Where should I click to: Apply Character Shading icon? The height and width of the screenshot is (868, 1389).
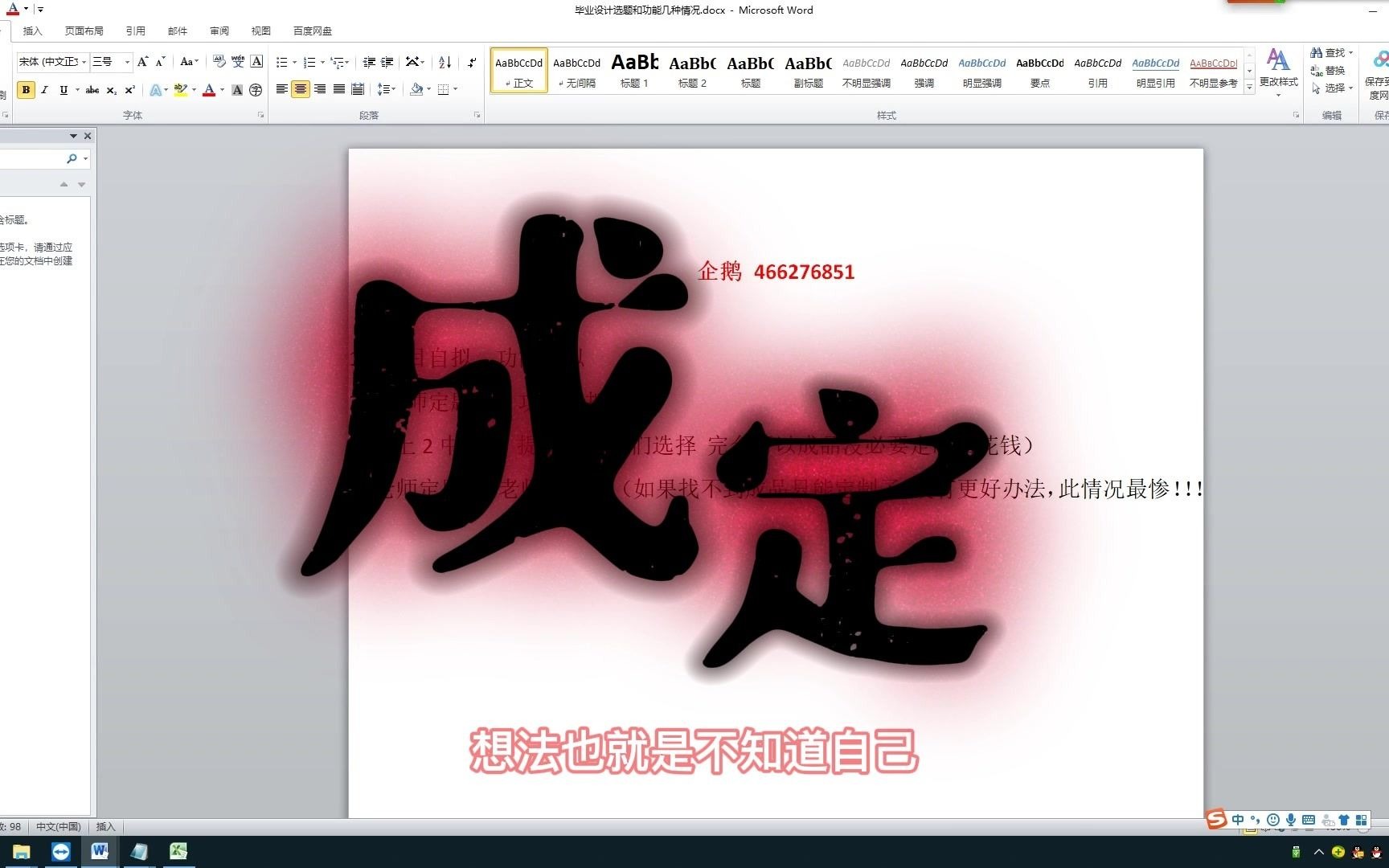coord(237,90)
